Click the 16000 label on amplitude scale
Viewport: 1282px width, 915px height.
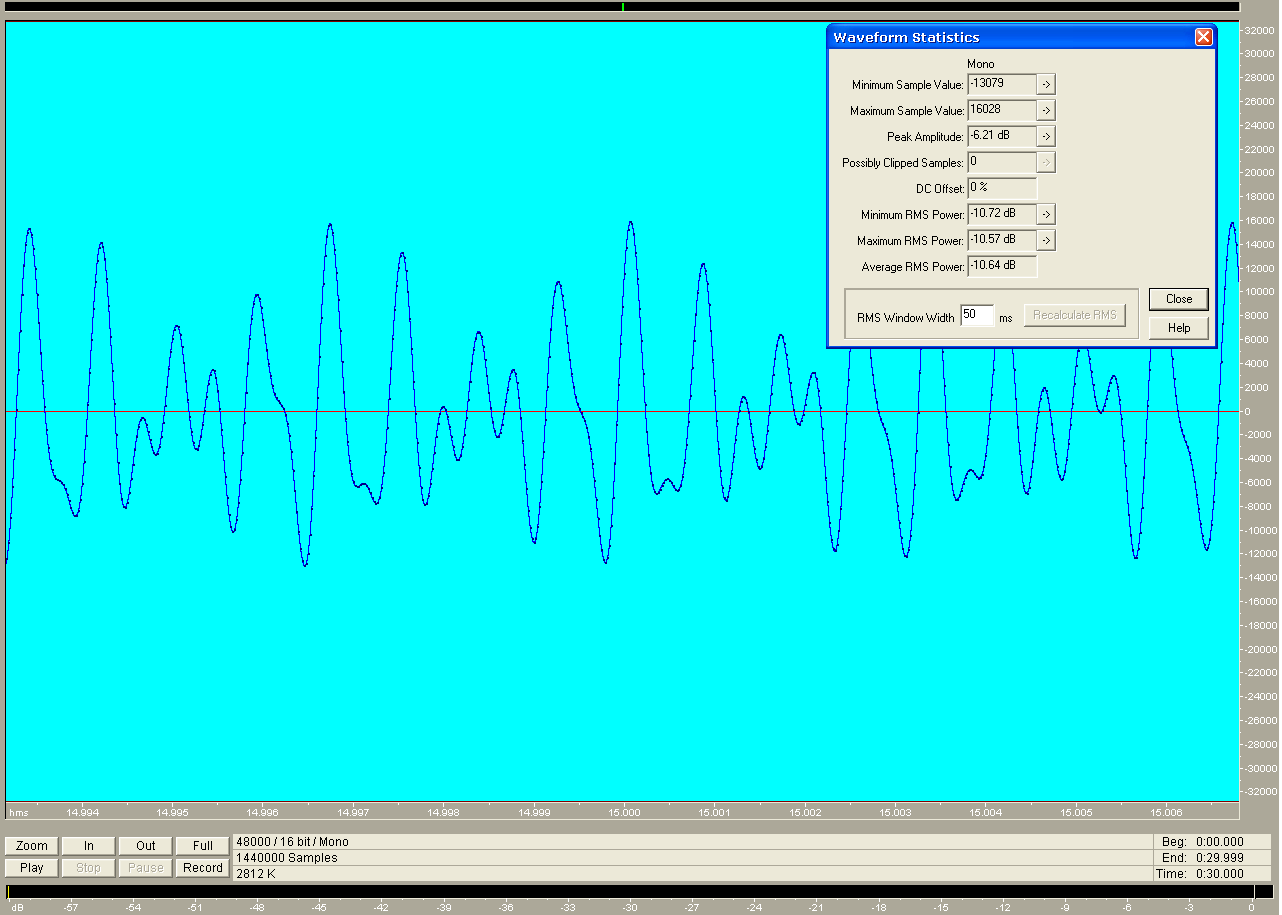pos(1261,221)
